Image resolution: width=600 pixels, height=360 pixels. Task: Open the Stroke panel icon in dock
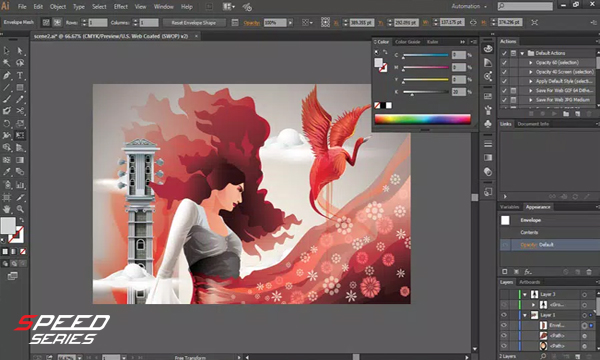point(488,144)
